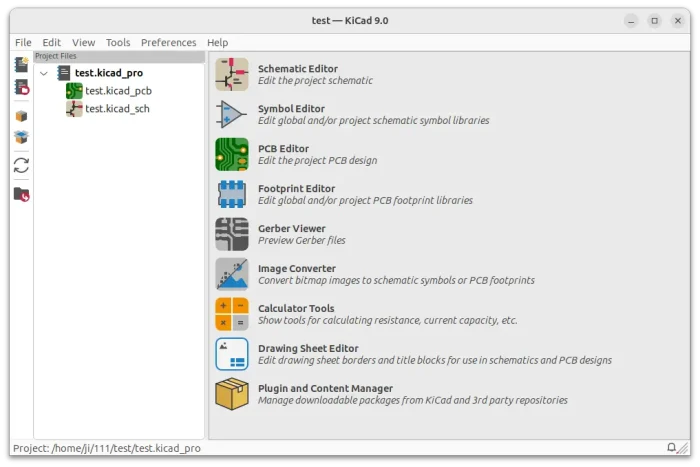Image resolution: width=700 pixels, height=467 pixels.
Task: Collapse the test.kicad_pro tree node
Action: [x=44, y=73]
